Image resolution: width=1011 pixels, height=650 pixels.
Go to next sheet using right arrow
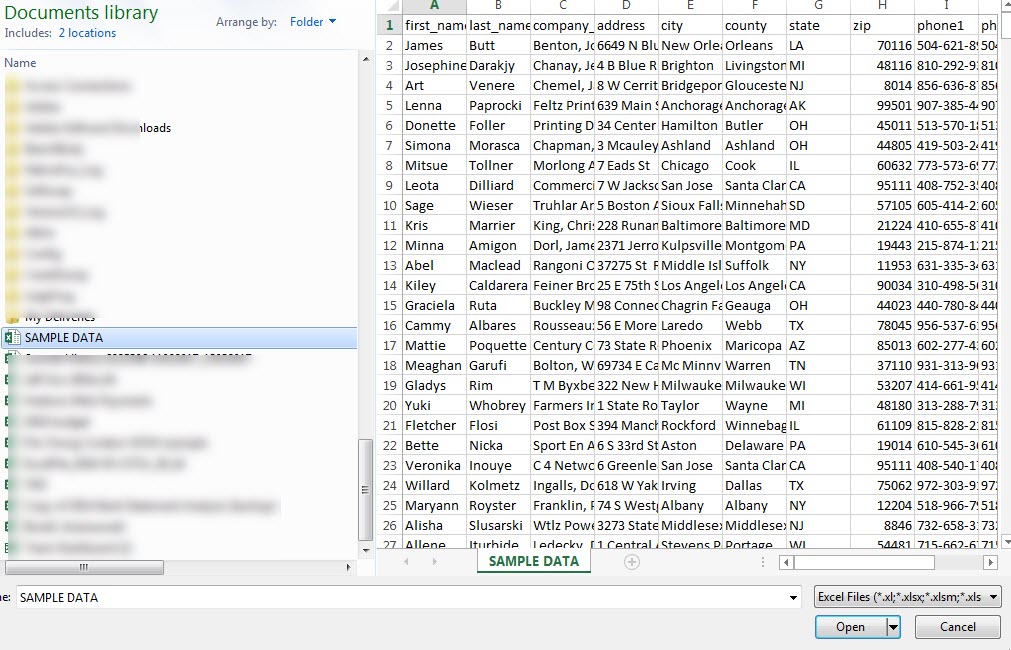[x=435, y=562]
